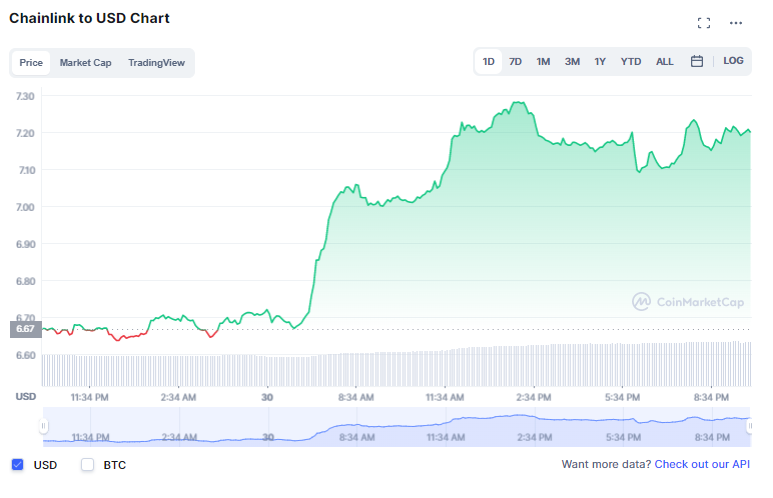
Task: Select the 1M time range
Action: coord(543,62)
